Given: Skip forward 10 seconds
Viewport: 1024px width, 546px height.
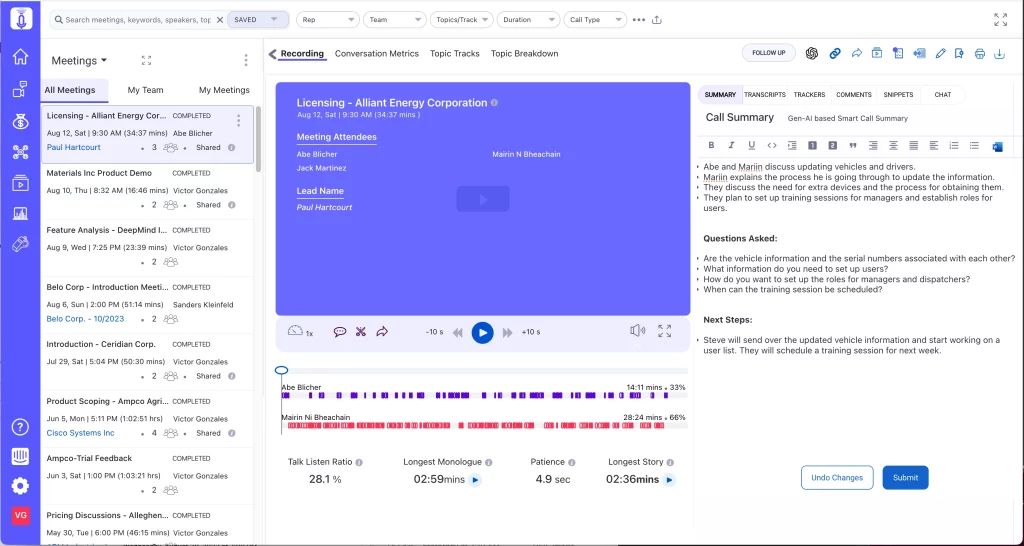Looking at the screenshot, I should (x=507, y=332).
